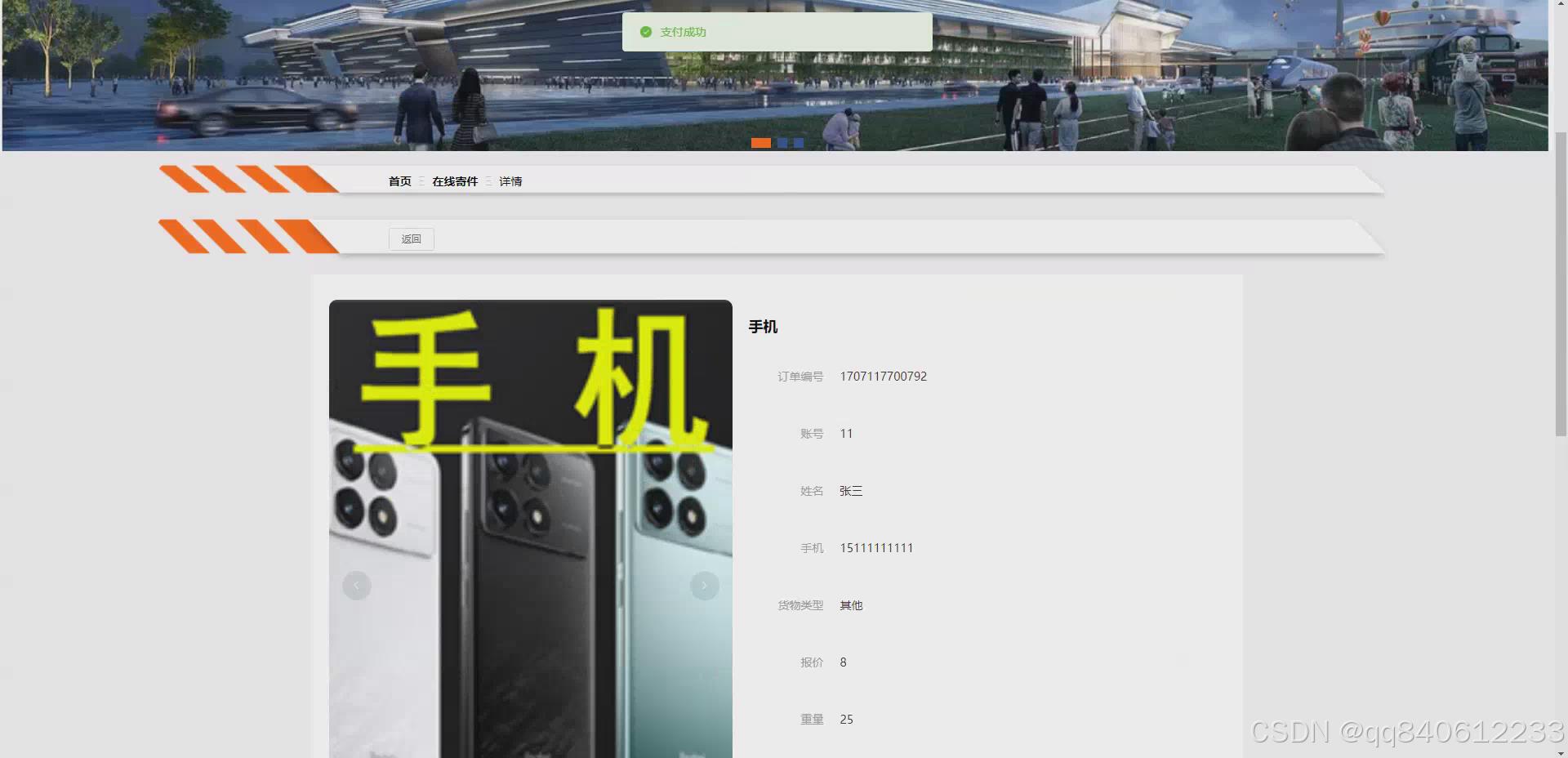
Task: Select the second carousel indicator dot
Action: pyautogui.click(x=783, y=142)
